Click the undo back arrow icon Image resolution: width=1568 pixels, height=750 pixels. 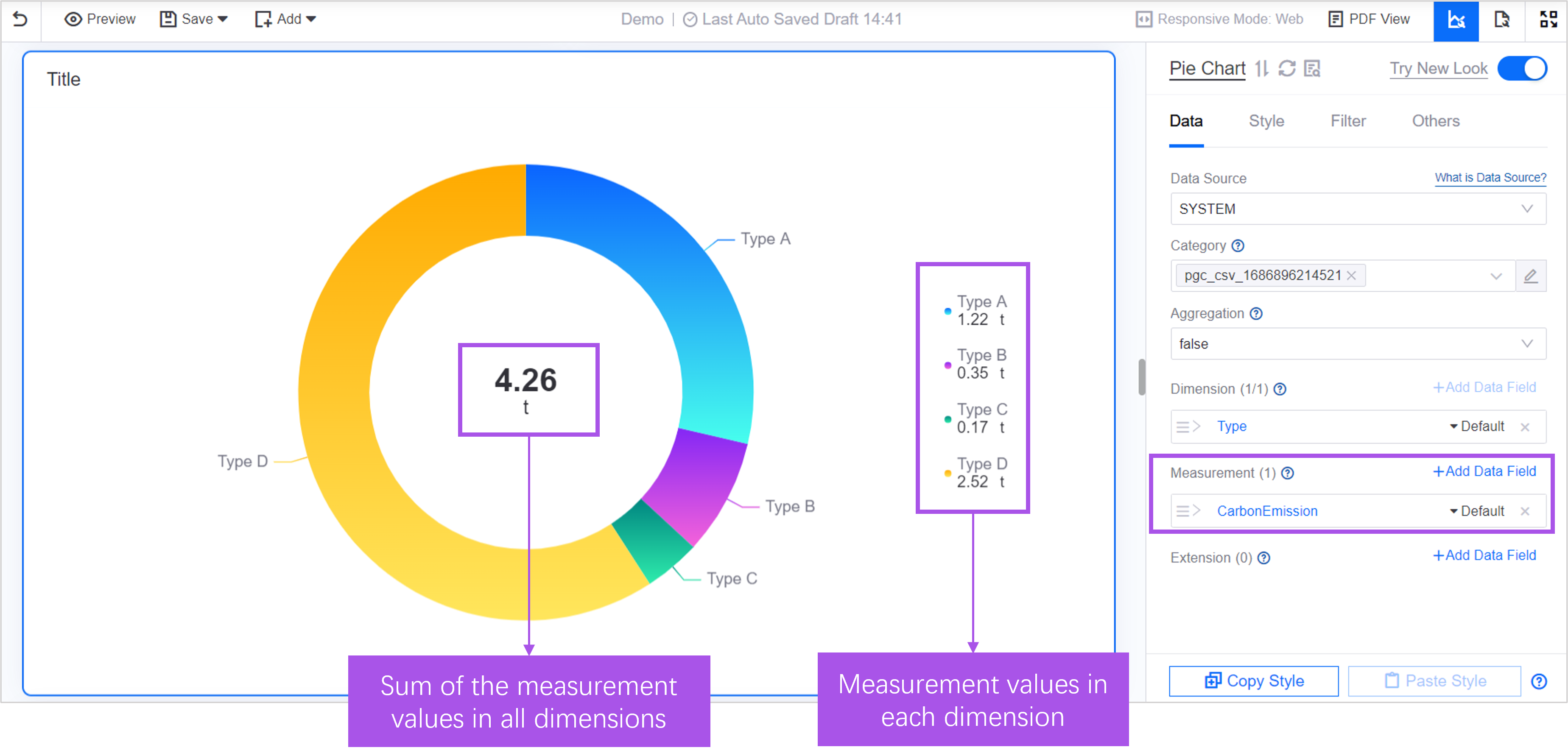(20, 19)
